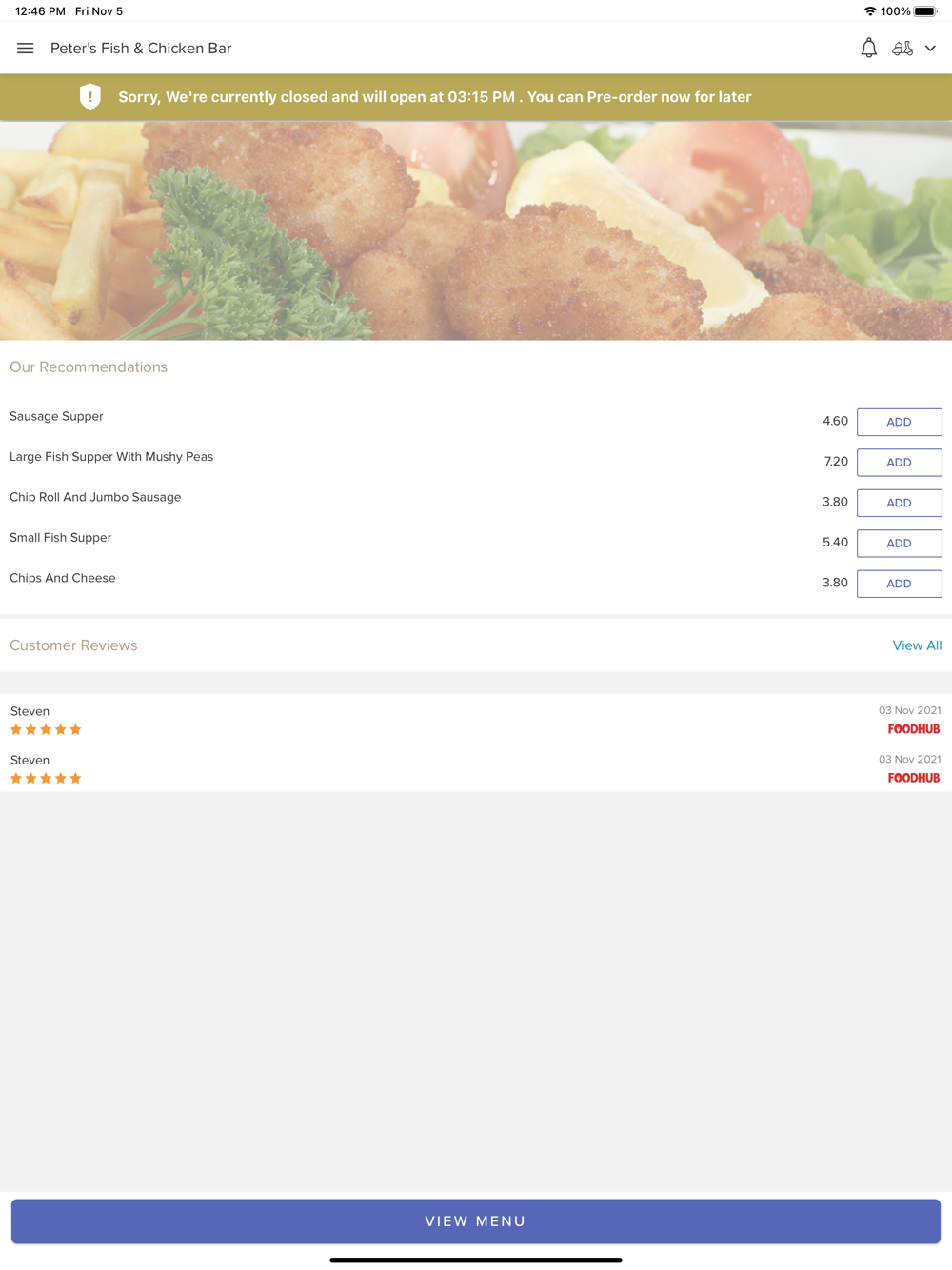Add Small Fish Supper

click(x=899, y=544)
